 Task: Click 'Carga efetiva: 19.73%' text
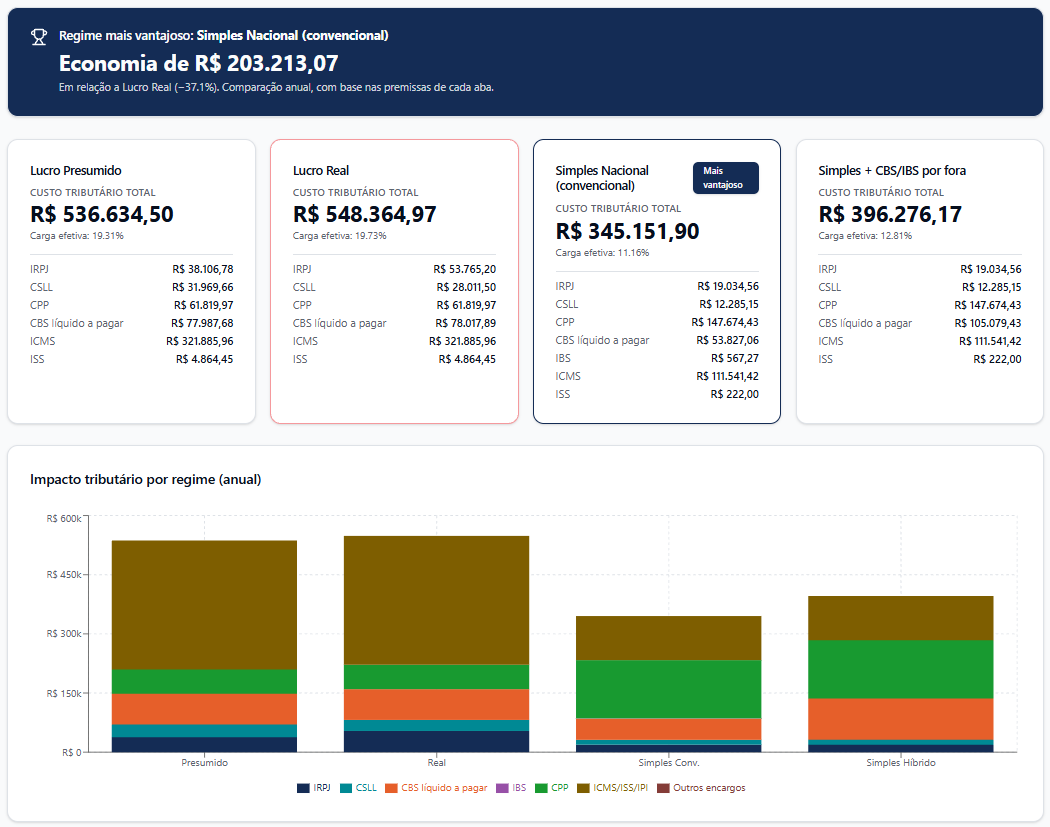[x=340, y=236]
